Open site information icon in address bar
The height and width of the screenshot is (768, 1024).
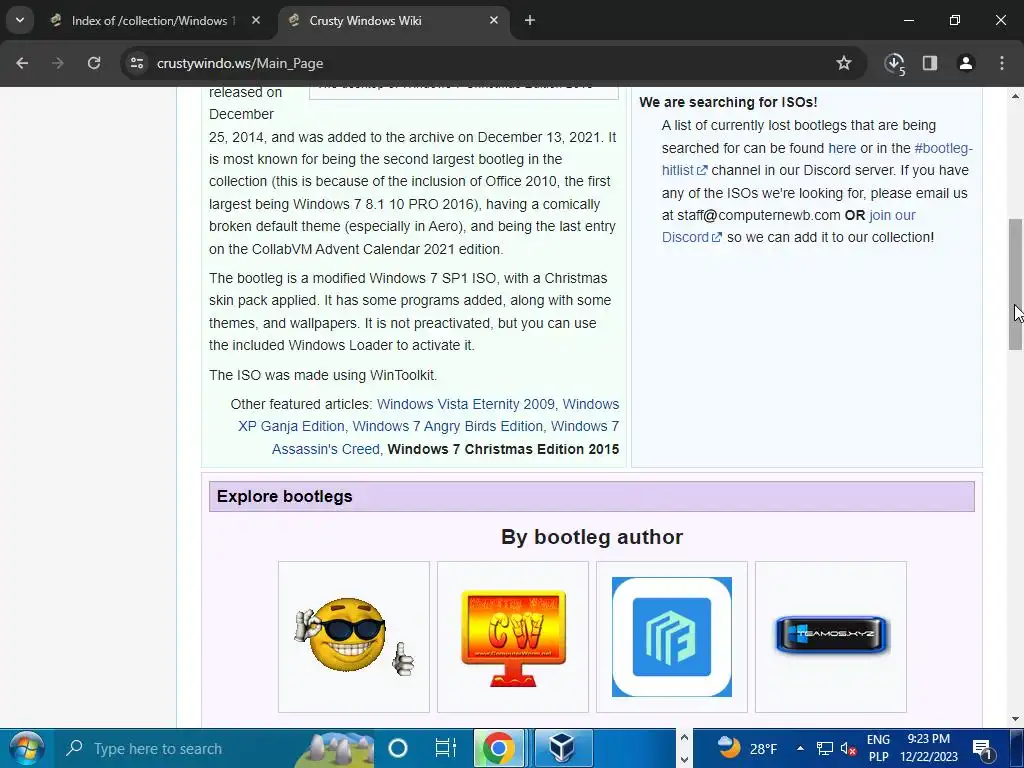[137, 63]
